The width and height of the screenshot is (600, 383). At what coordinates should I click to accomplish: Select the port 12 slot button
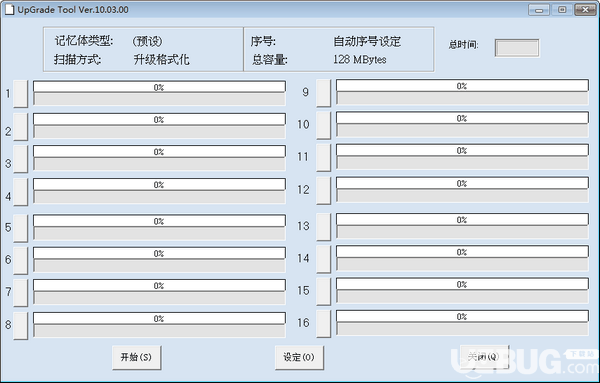(x=324, y=191)
